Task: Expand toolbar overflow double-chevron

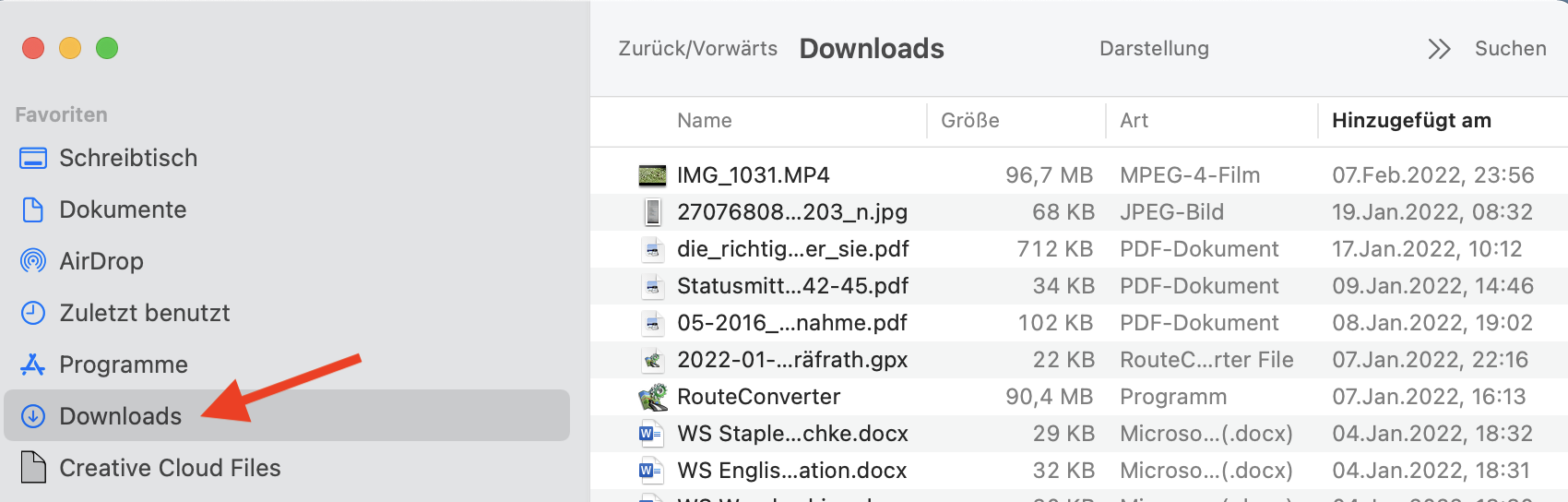Action: [1439, 49]
